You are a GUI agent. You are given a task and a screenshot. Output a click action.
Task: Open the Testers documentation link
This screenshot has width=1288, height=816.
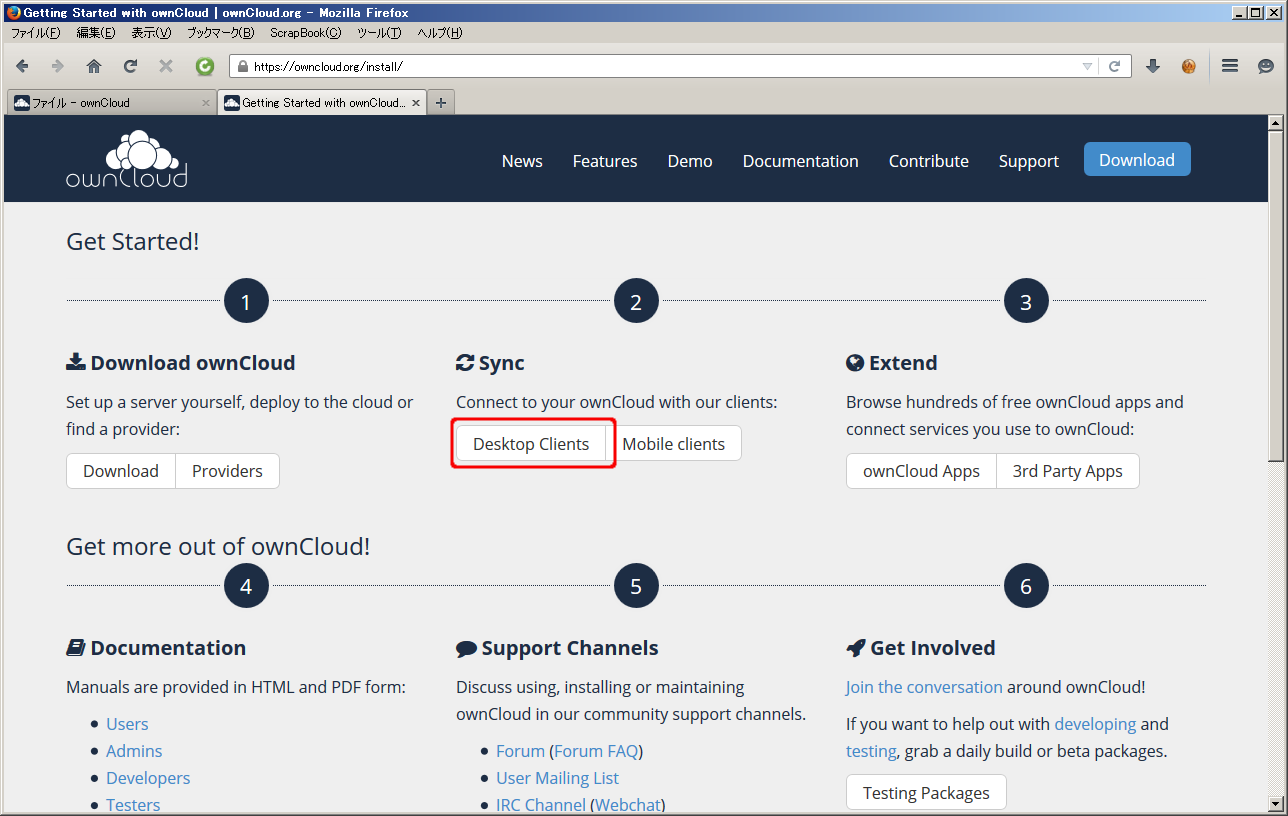[133, 805]
